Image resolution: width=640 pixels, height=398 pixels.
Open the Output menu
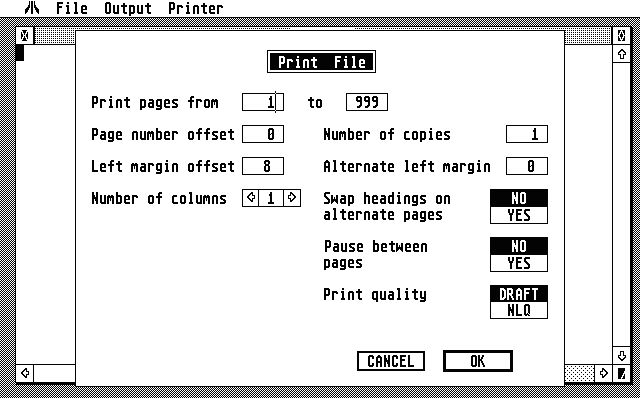point(128,8)
